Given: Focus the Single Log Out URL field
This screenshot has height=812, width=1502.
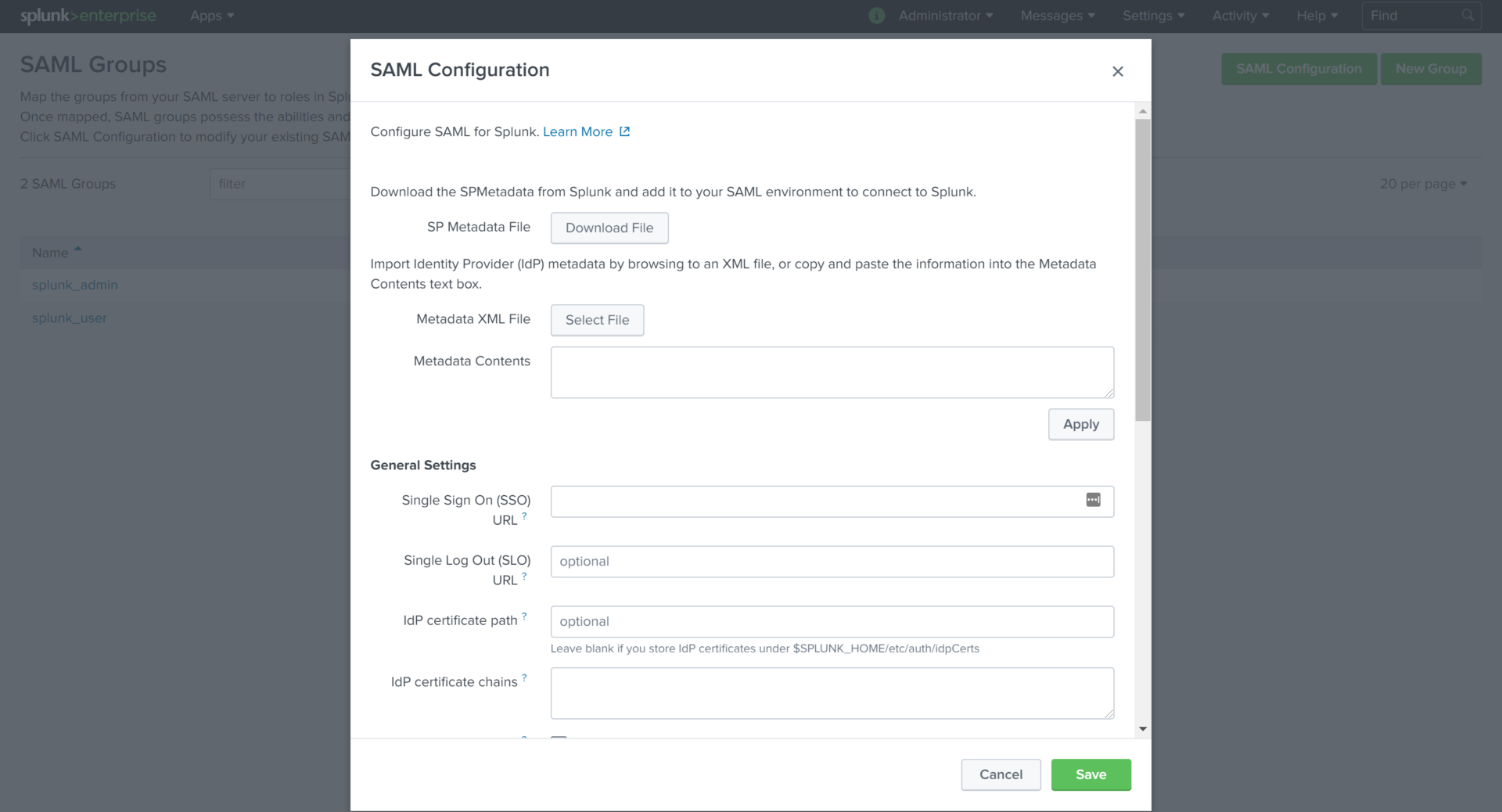Looking at the screenshot, I should (832, 562).
